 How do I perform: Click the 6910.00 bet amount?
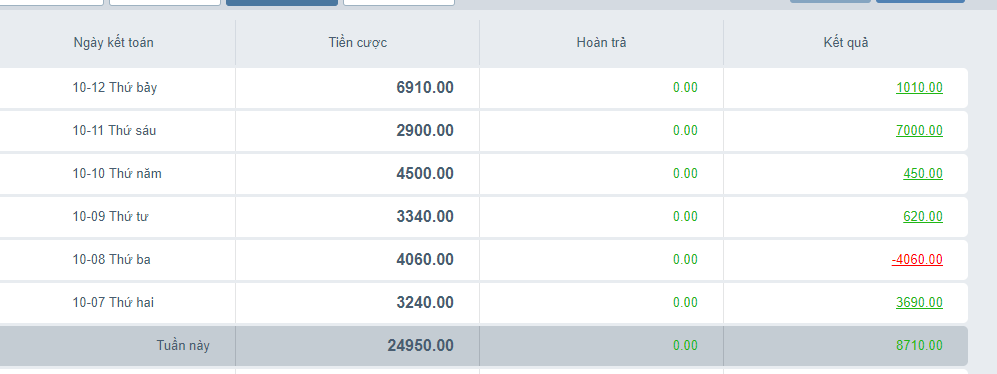(x=425, y=88)
